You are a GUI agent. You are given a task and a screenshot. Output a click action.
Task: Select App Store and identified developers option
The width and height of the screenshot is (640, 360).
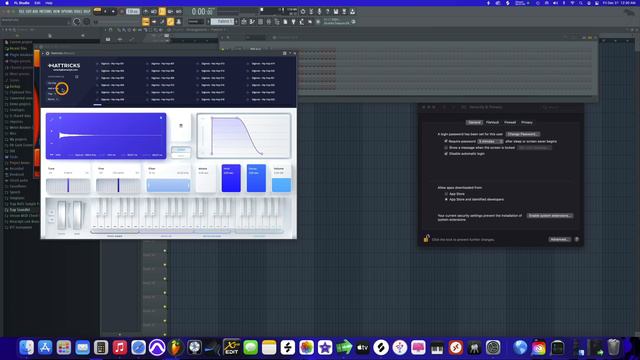(446, 199)
